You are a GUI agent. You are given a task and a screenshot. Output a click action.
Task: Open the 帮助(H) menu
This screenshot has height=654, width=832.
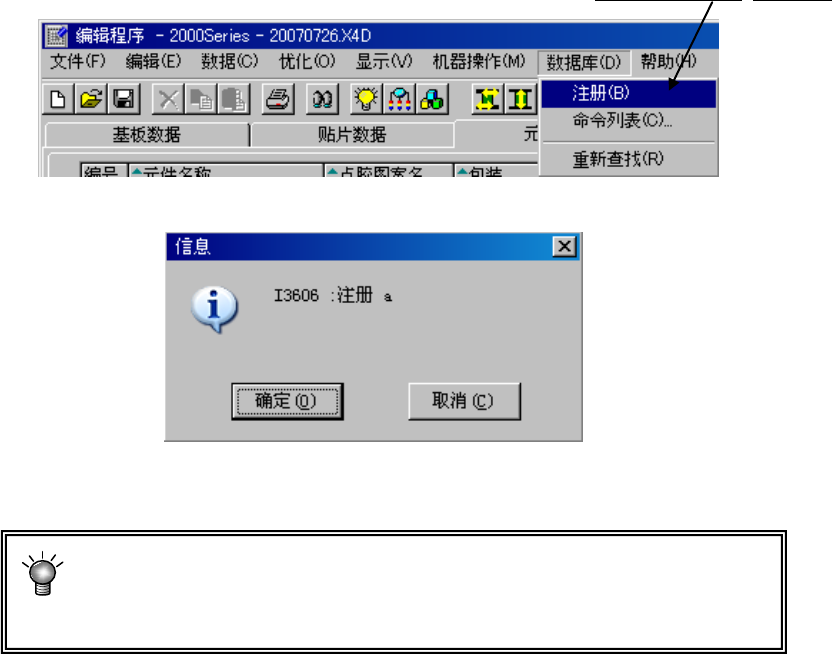click(669, 62)
